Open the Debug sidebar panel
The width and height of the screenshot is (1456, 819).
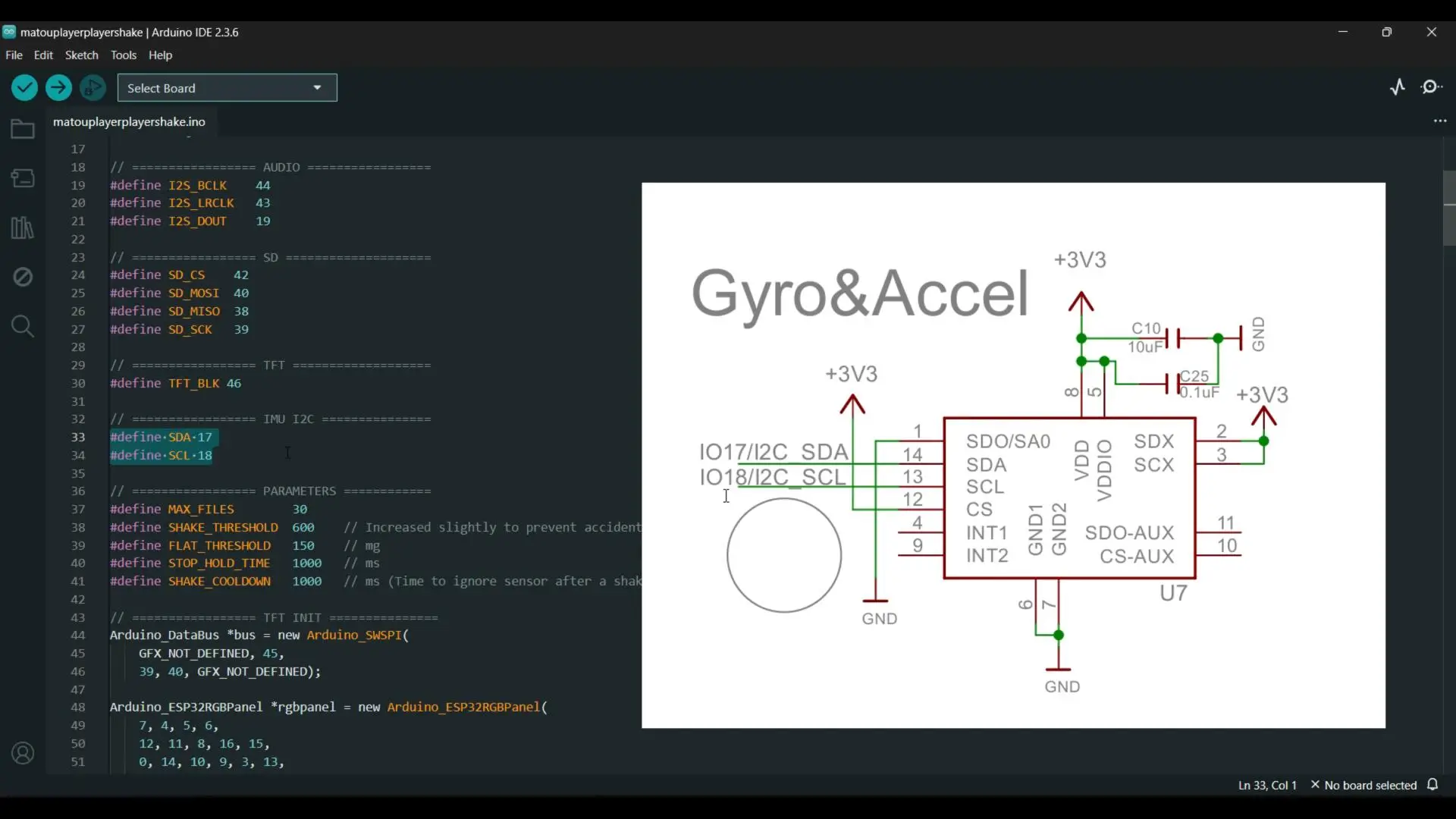point(23,277)
